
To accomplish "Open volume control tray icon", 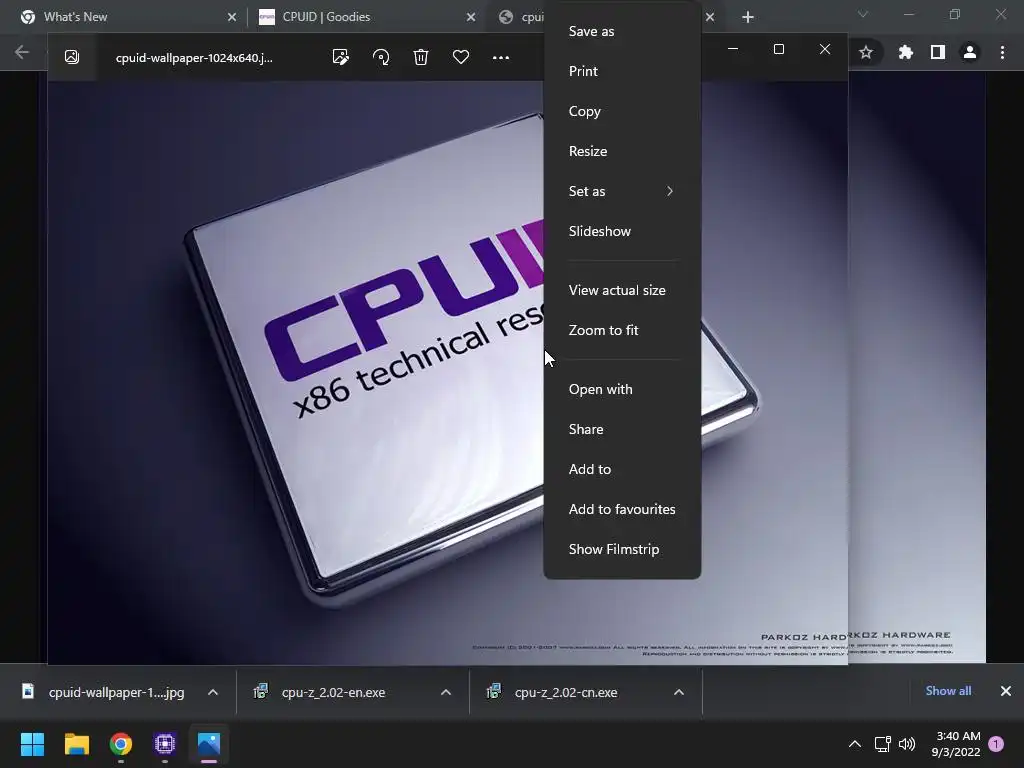I will coord(907,744).
